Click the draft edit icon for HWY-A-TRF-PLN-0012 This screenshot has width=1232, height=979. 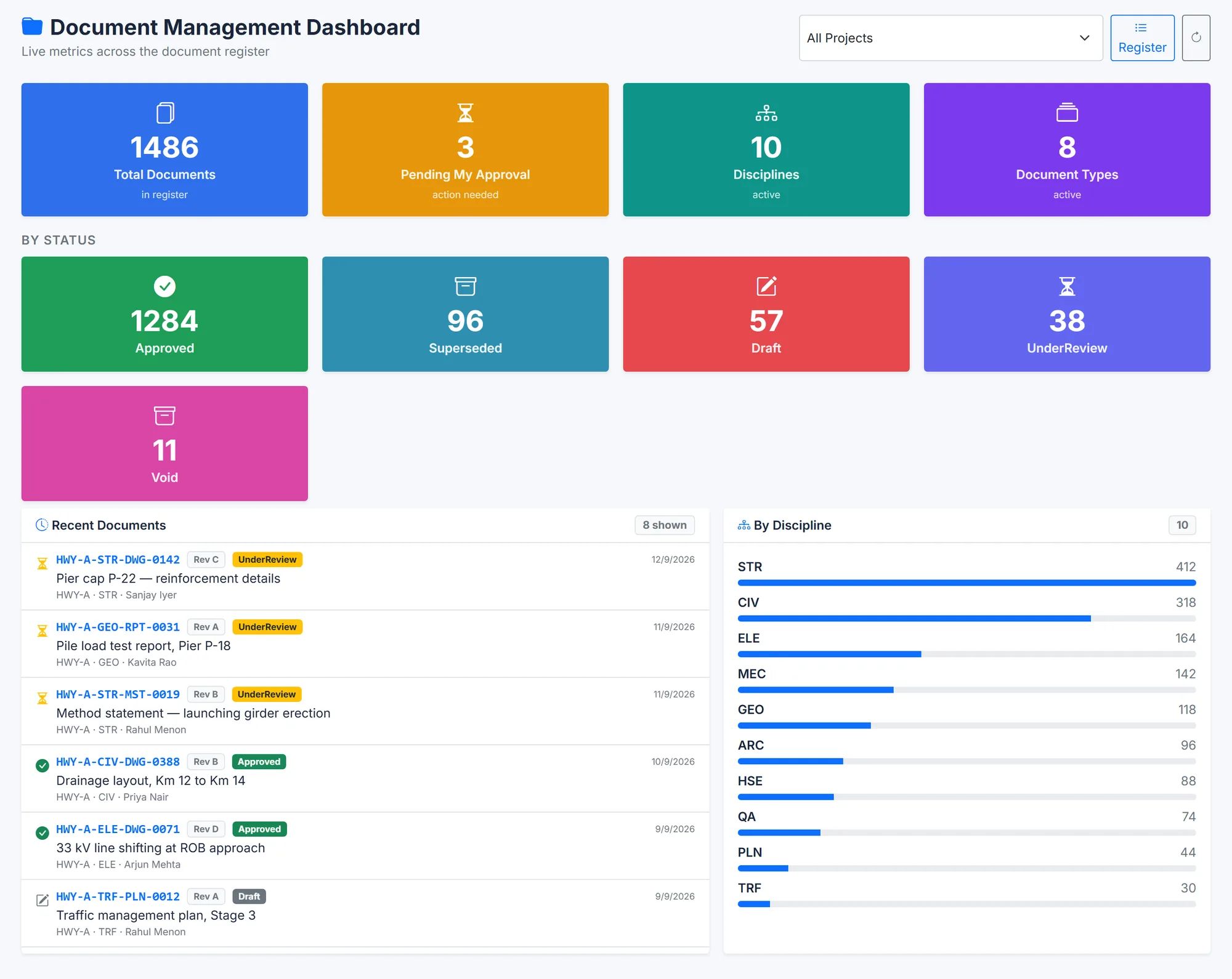[43, 900]
